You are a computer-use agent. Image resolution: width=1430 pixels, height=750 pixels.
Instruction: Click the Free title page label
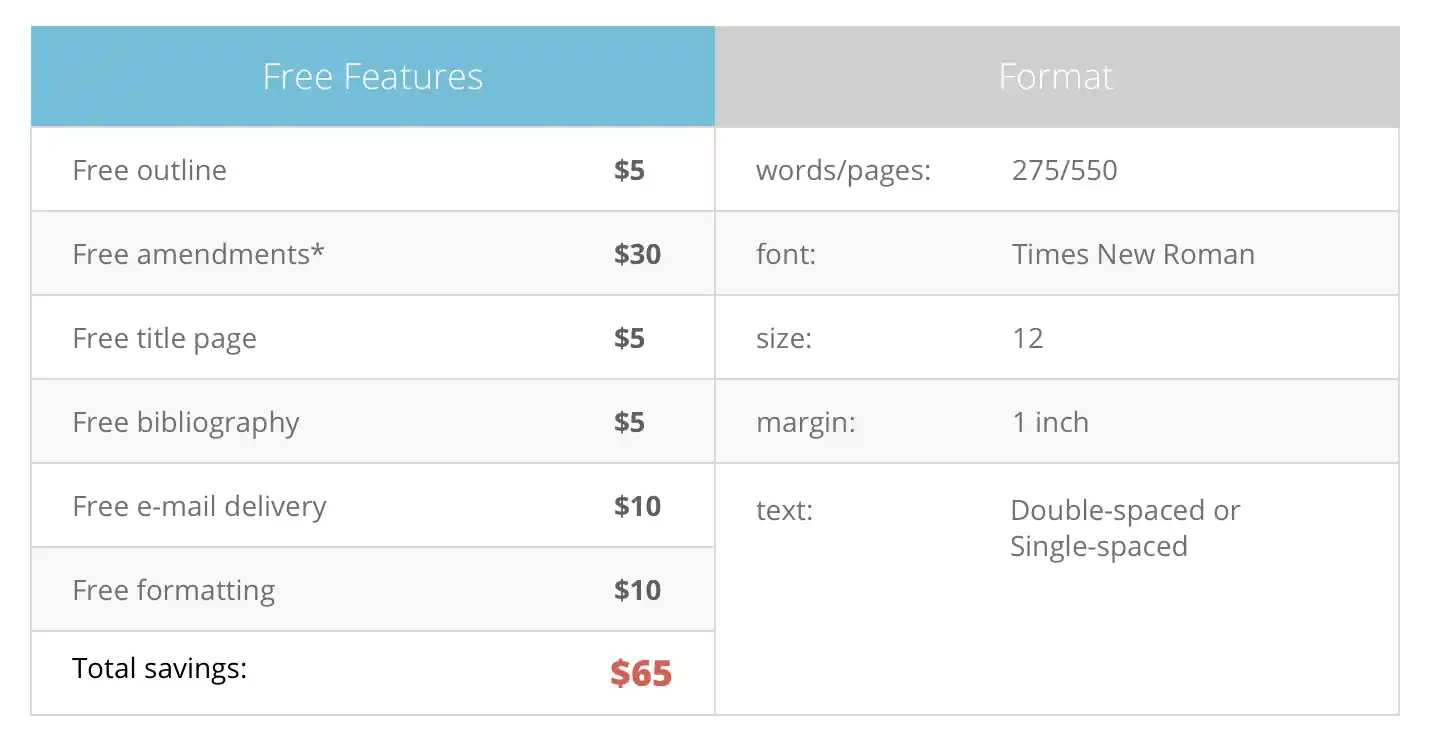point(164,338)
